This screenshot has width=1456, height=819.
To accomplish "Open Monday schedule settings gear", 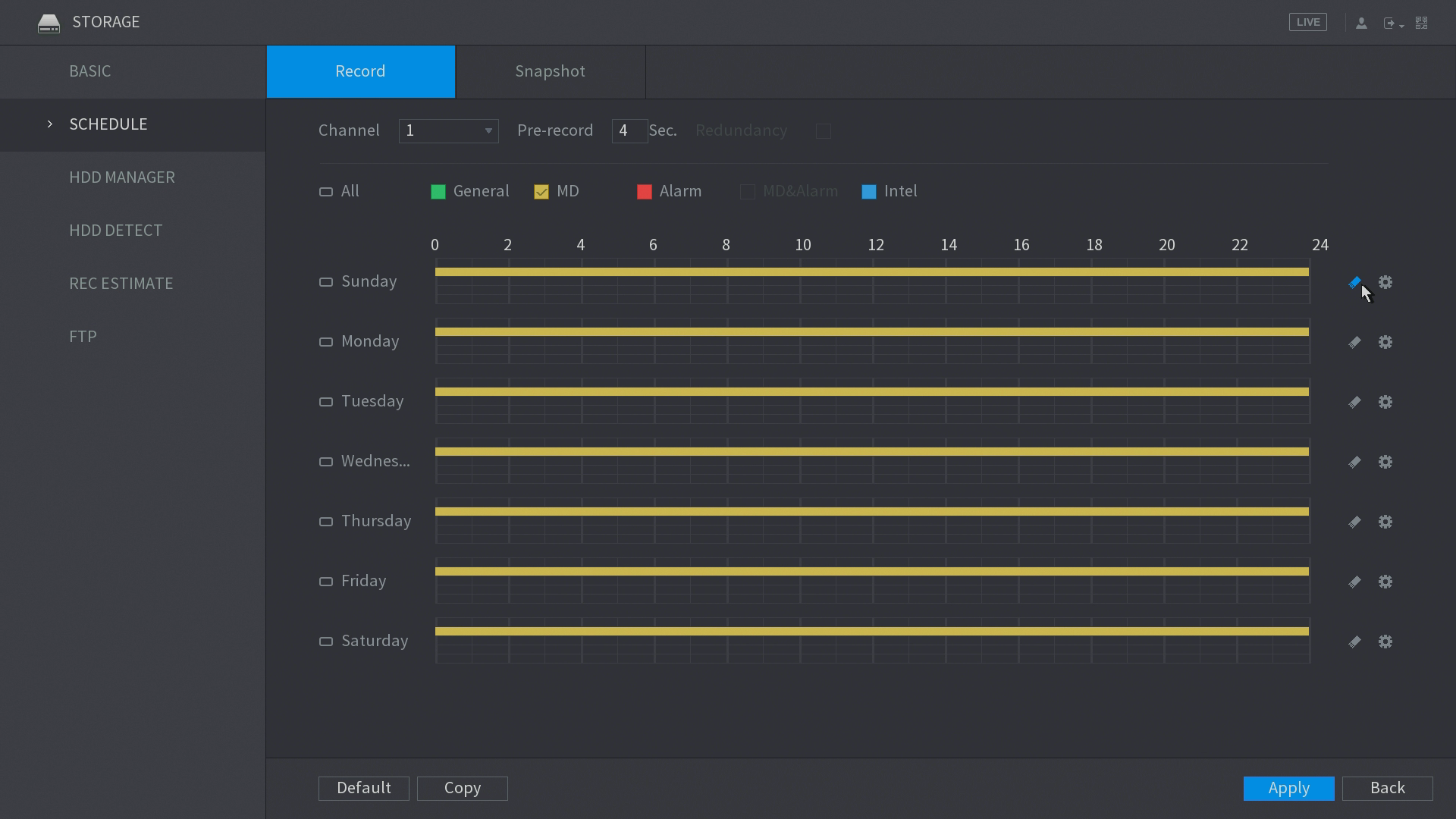I will (x=1385, y=342).
